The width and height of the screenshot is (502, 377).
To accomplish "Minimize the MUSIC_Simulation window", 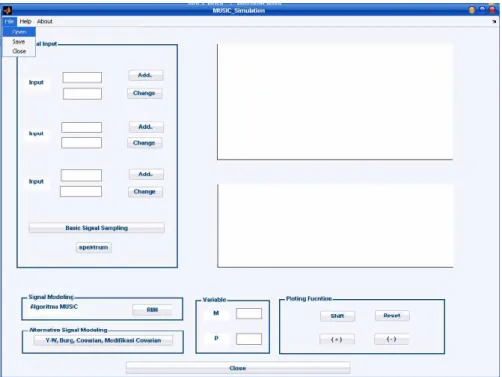I will [472, 10].
